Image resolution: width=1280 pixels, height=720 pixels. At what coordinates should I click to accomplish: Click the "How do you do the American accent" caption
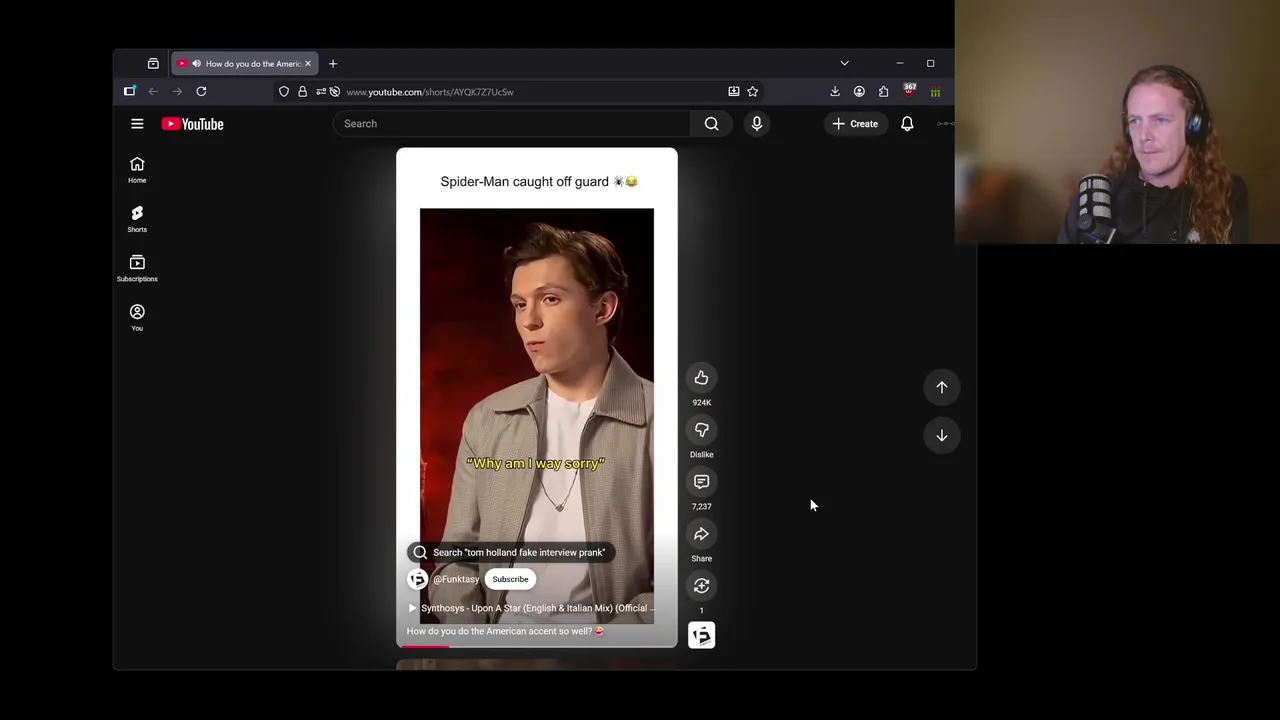pos(505,631)
